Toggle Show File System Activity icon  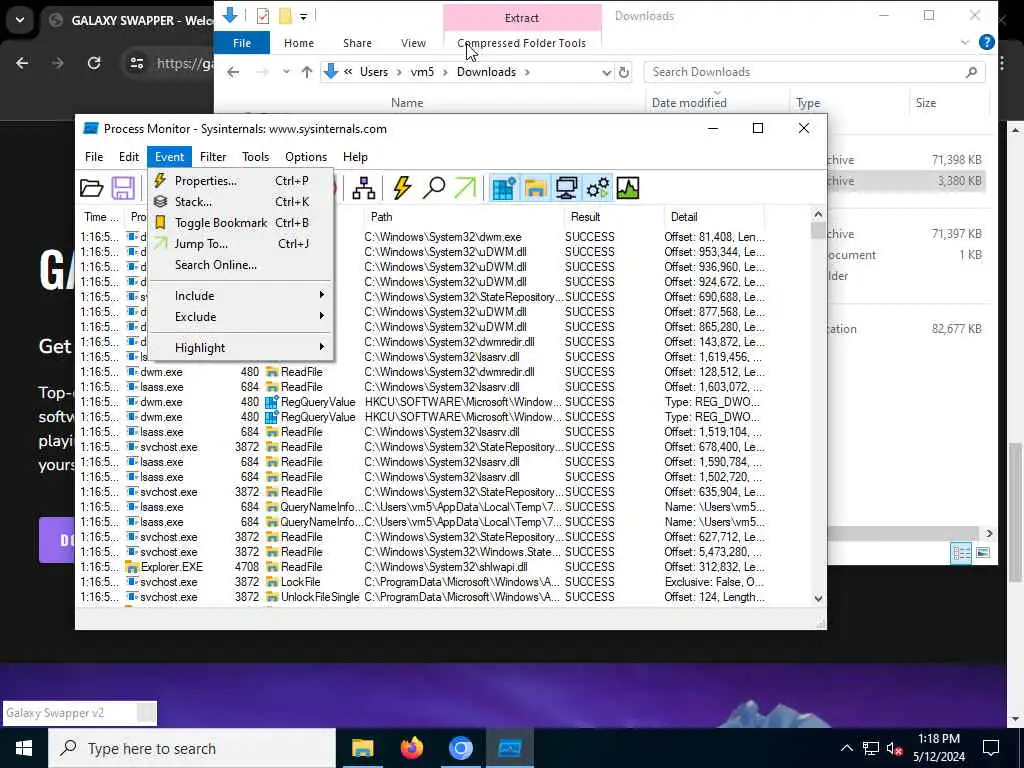[x=535, y=188]
